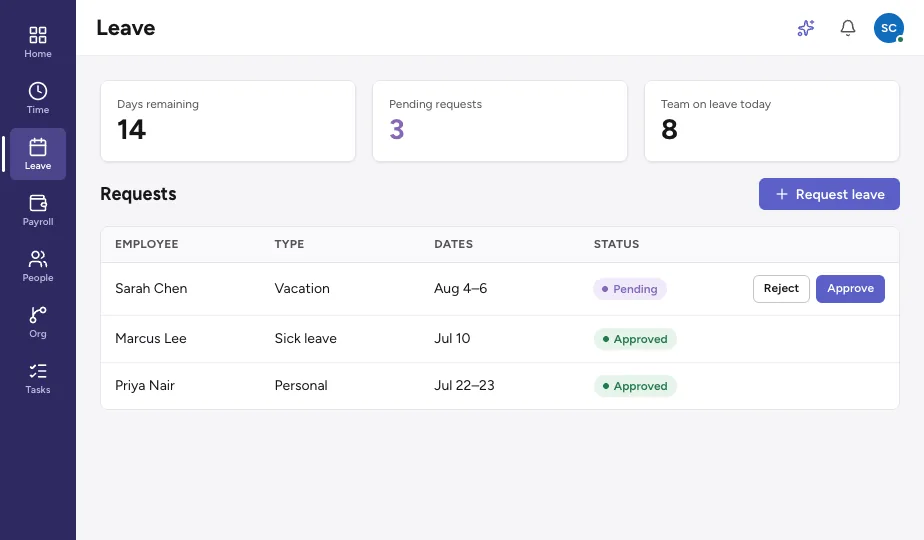Click the Vacation leave type cell
The height and width of the screenshot is (540, 924).
[x=302, y=288]
